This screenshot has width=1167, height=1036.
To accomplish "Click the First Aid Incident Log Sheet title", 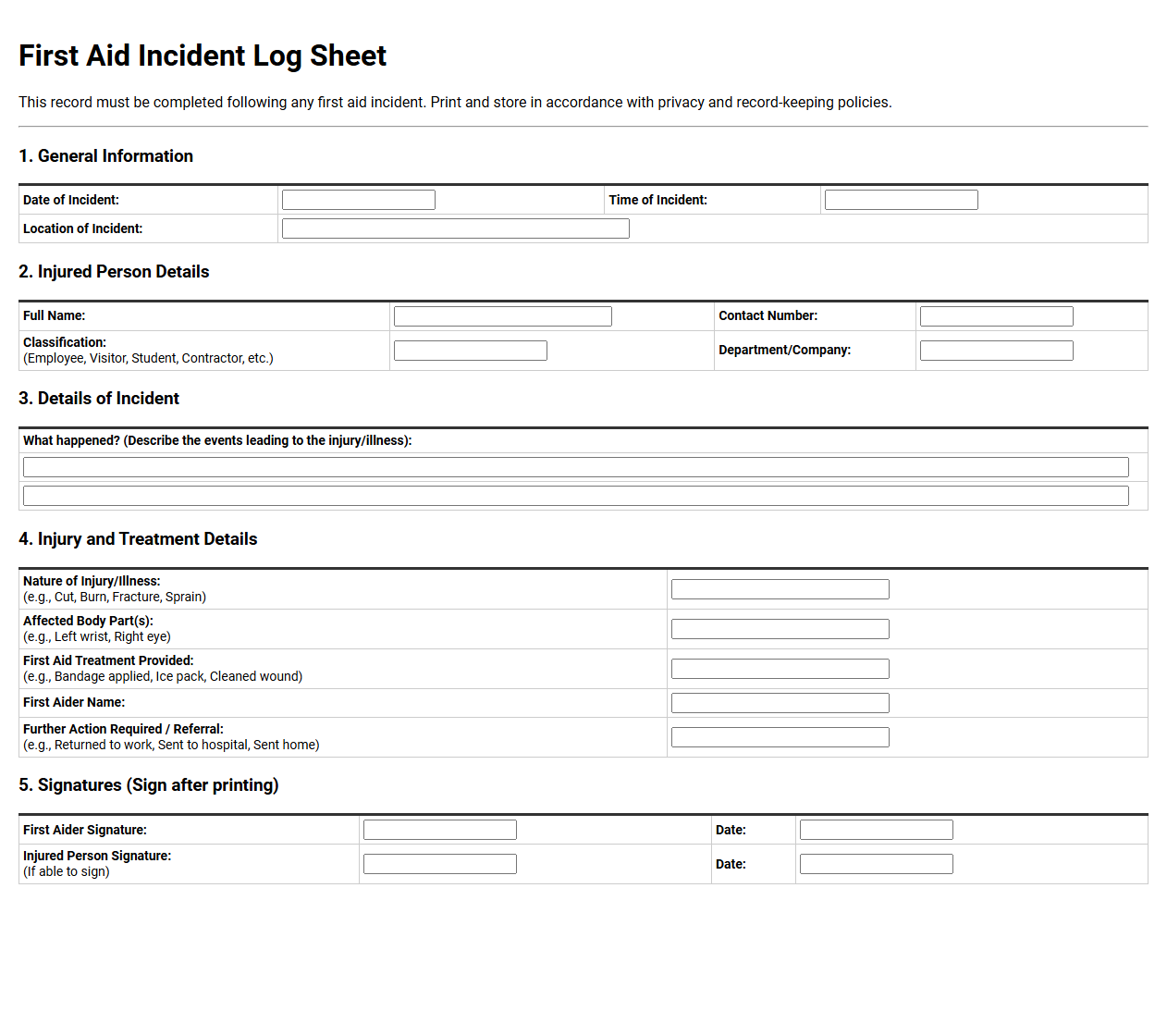I will [203, 55].
